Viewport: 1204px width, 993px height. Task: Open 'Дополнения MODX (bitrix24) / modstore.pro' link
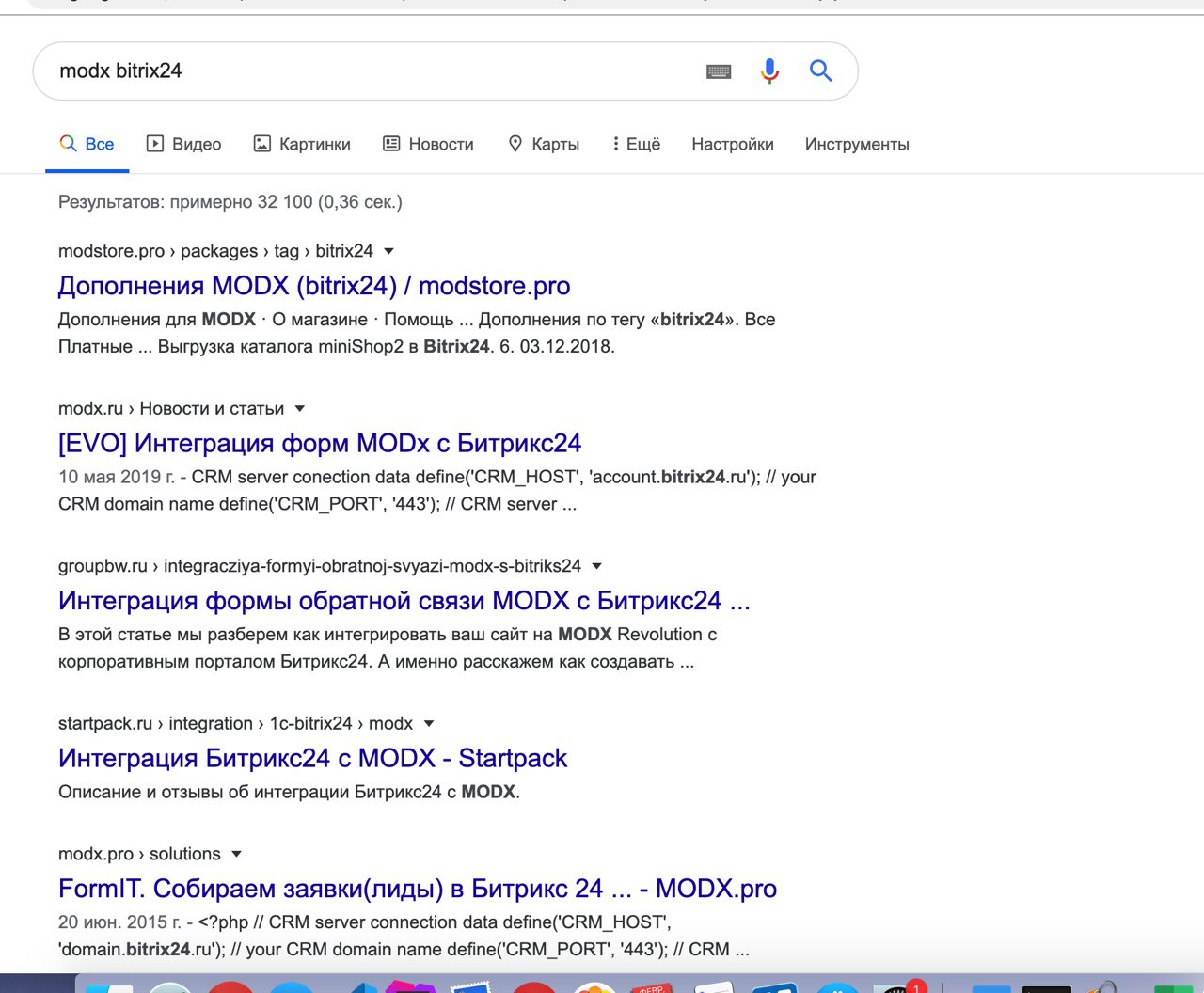(314, 286)
